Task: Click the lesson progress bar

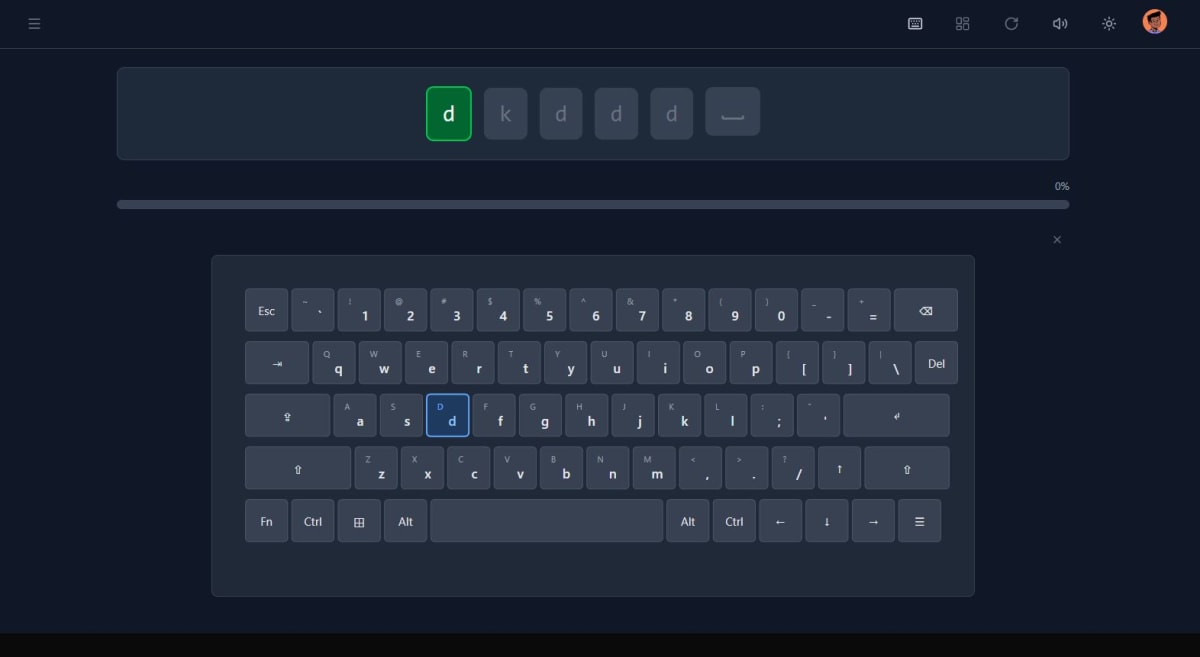Action: 593,204
